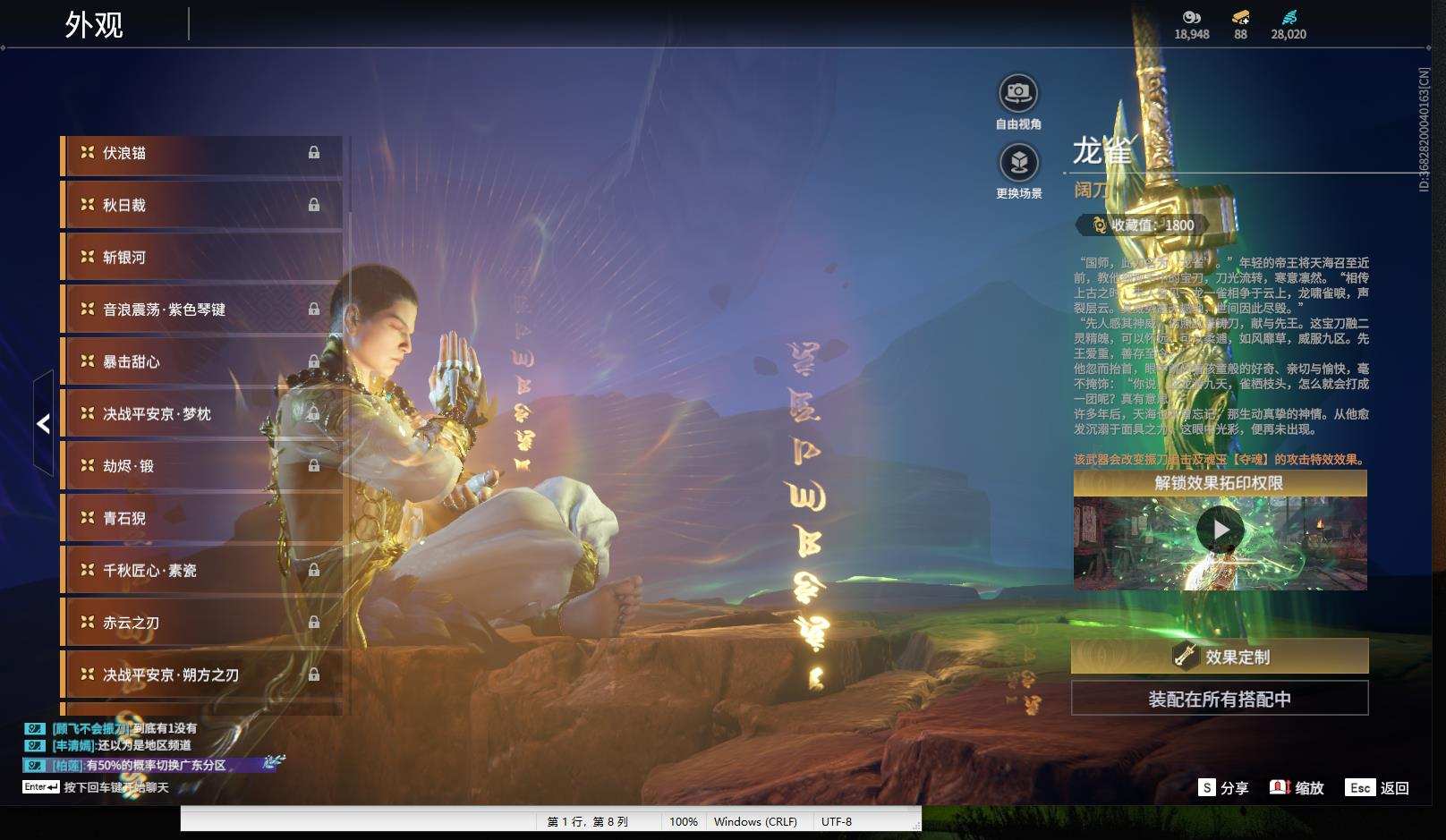This screenshot has height=840, width=1446.
Task: Open the 效果定制 effect customization
Action: pyautogui.click(x=1220, y=657)
